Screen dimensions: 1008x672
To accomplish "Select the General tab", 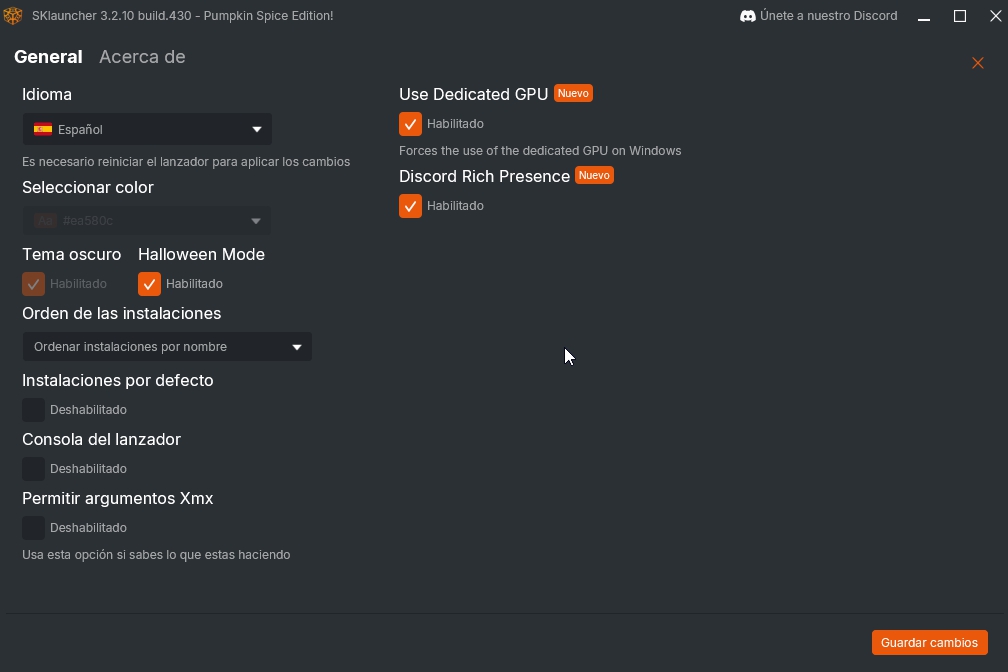I will pos(48,57).
